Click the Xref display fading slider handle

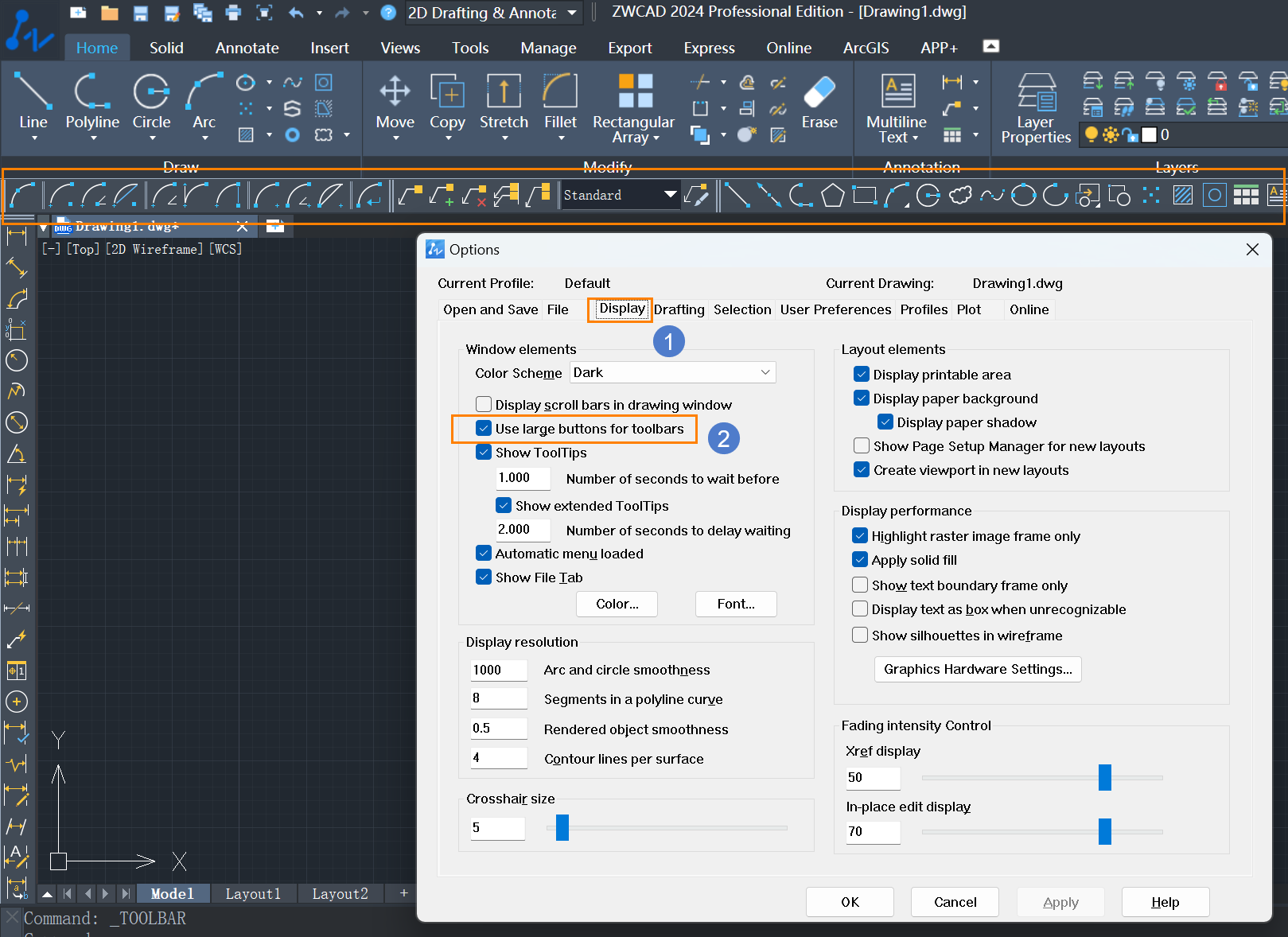click(x=1105, y=777)
